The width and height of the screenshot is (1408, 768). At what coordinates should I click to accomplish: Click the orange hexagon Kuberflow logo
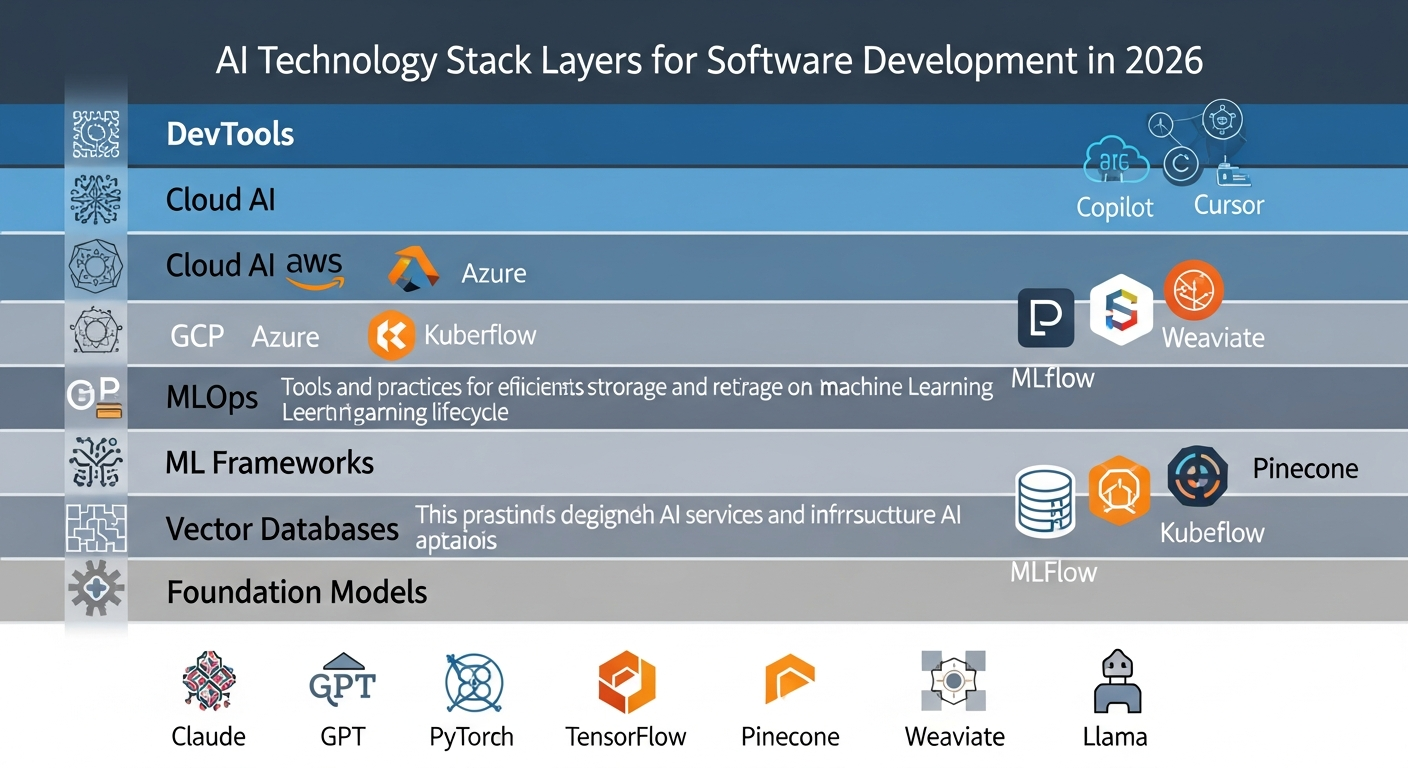391,336
